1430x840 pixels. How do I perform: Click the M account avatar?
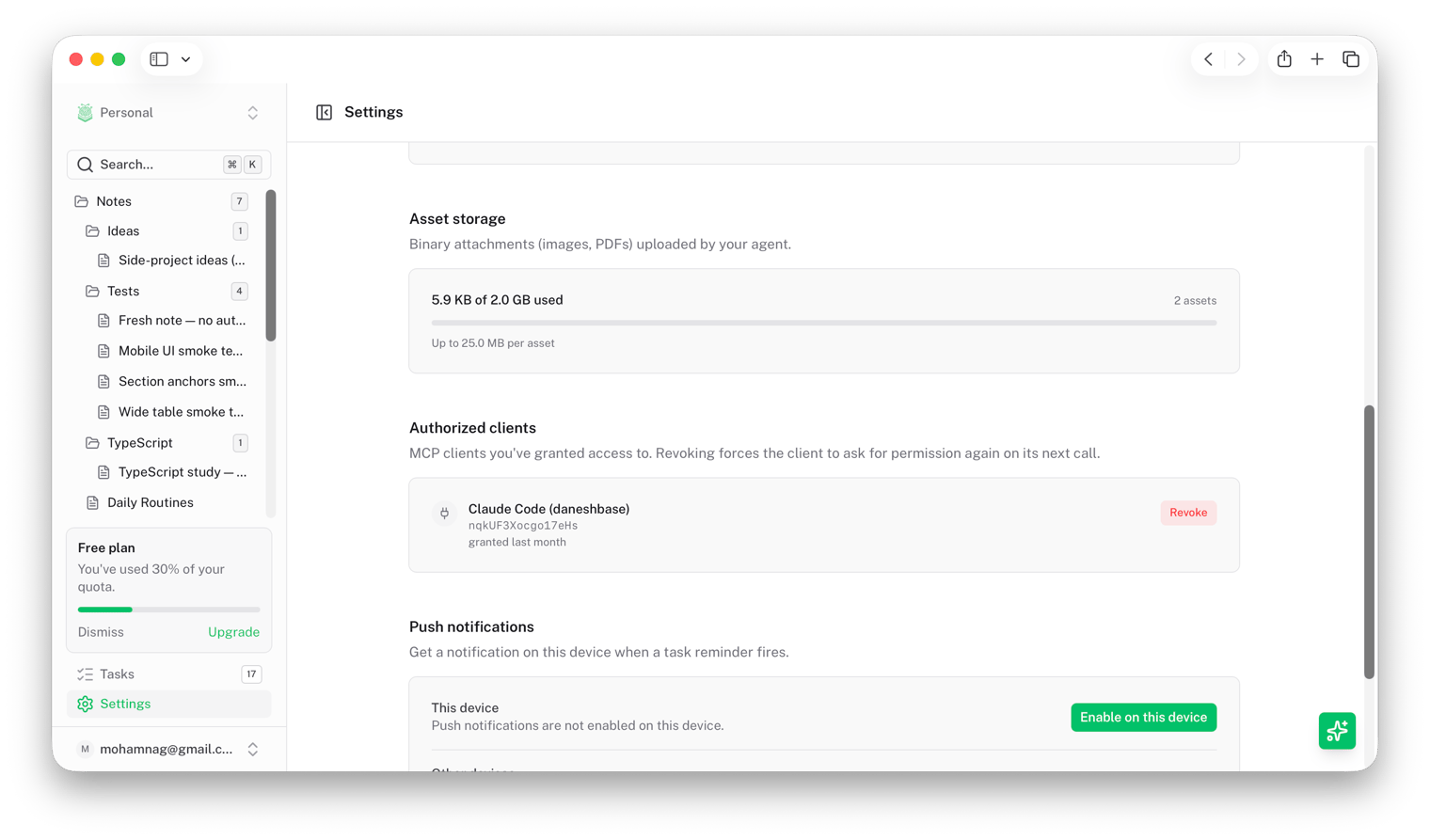(x=86, y=750)
